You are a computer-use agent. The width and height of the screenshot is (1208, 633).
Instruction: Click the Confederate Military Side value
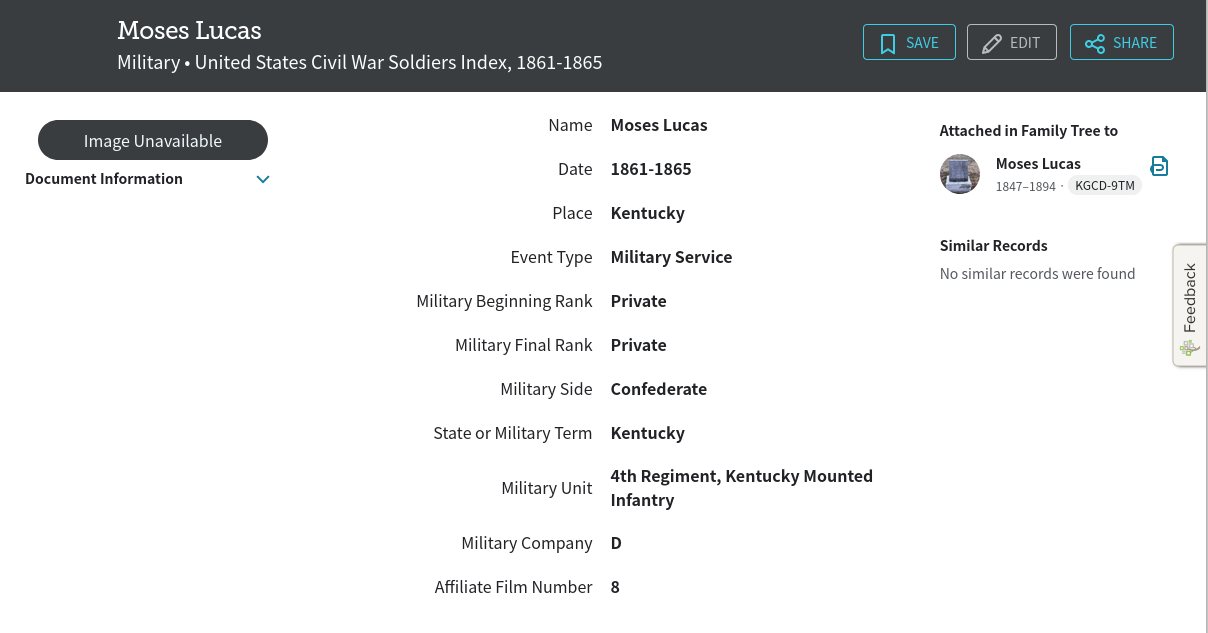pos(658,389)
